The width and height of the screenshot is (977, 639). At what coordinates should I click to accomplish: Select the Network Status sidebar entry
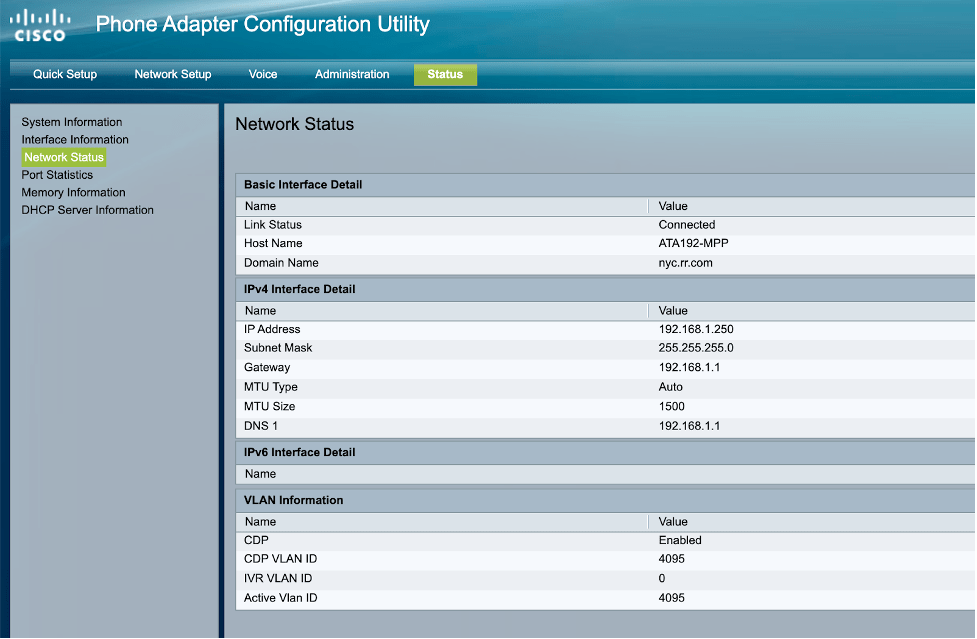[x=63, y=157]
